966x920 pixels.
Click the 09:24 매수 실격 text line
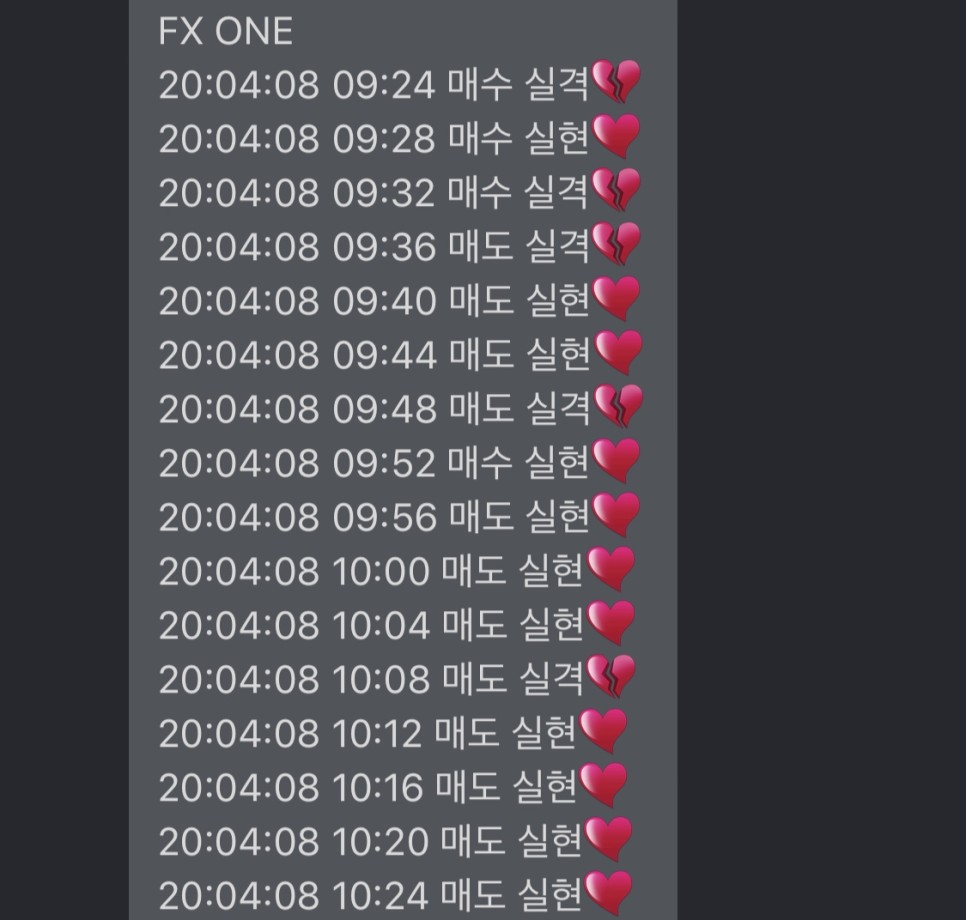pos(373,84)
